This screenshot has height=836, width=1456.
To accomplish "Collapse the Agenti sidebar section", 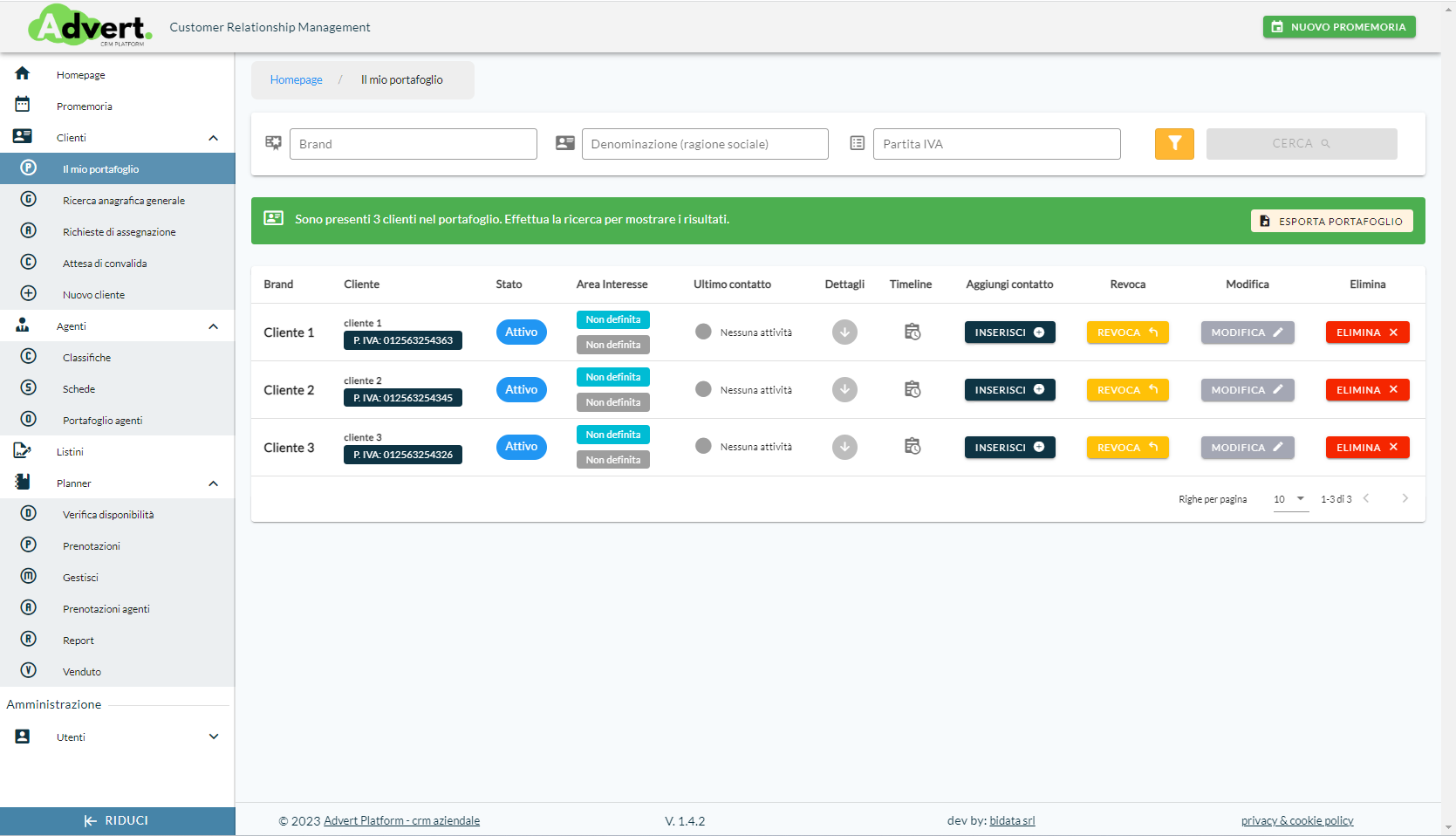I will pos(213,326).
